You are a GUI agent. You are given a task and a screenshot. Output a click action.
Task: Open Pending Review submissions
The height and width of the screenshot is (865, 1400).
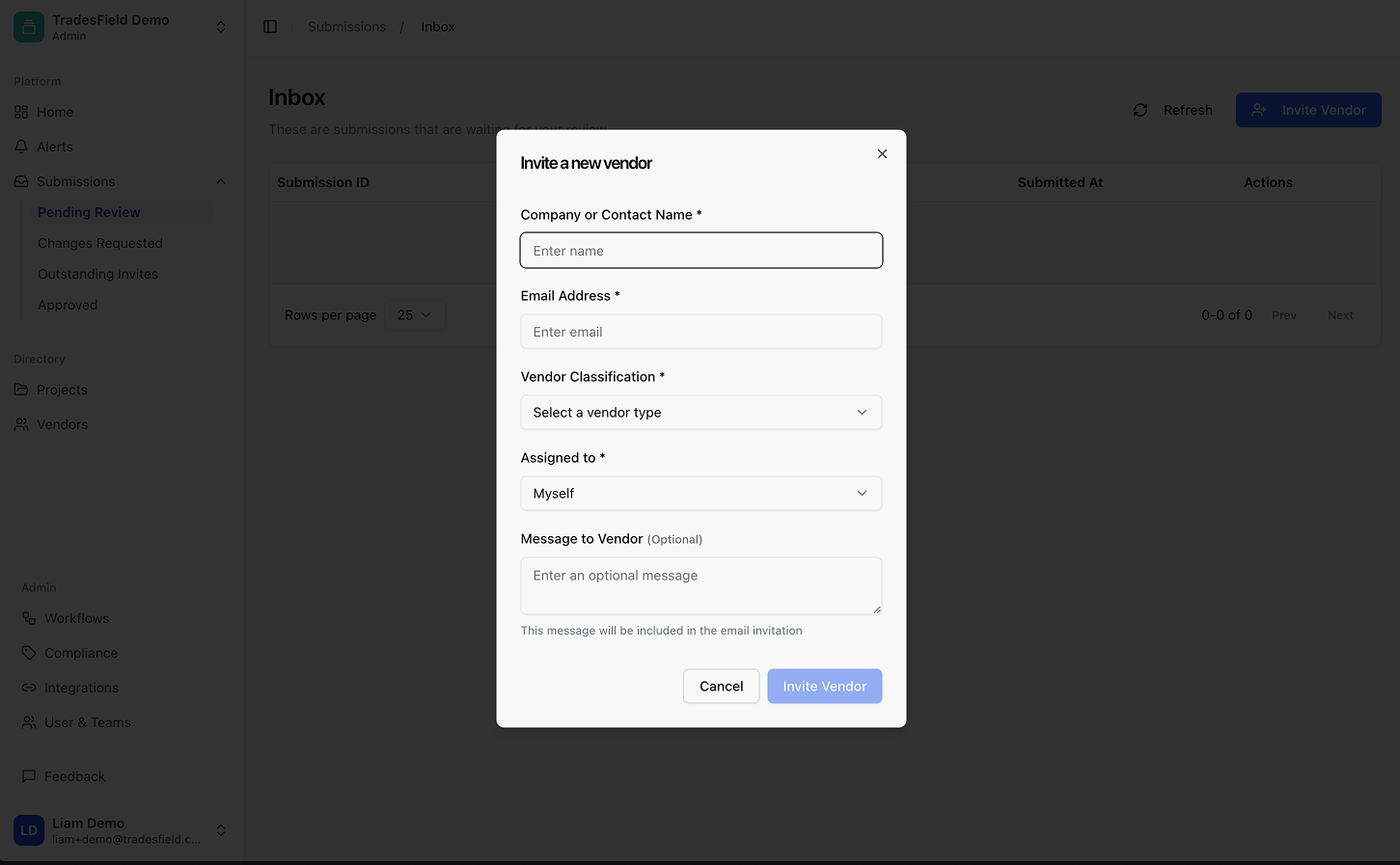coord(89,212)
